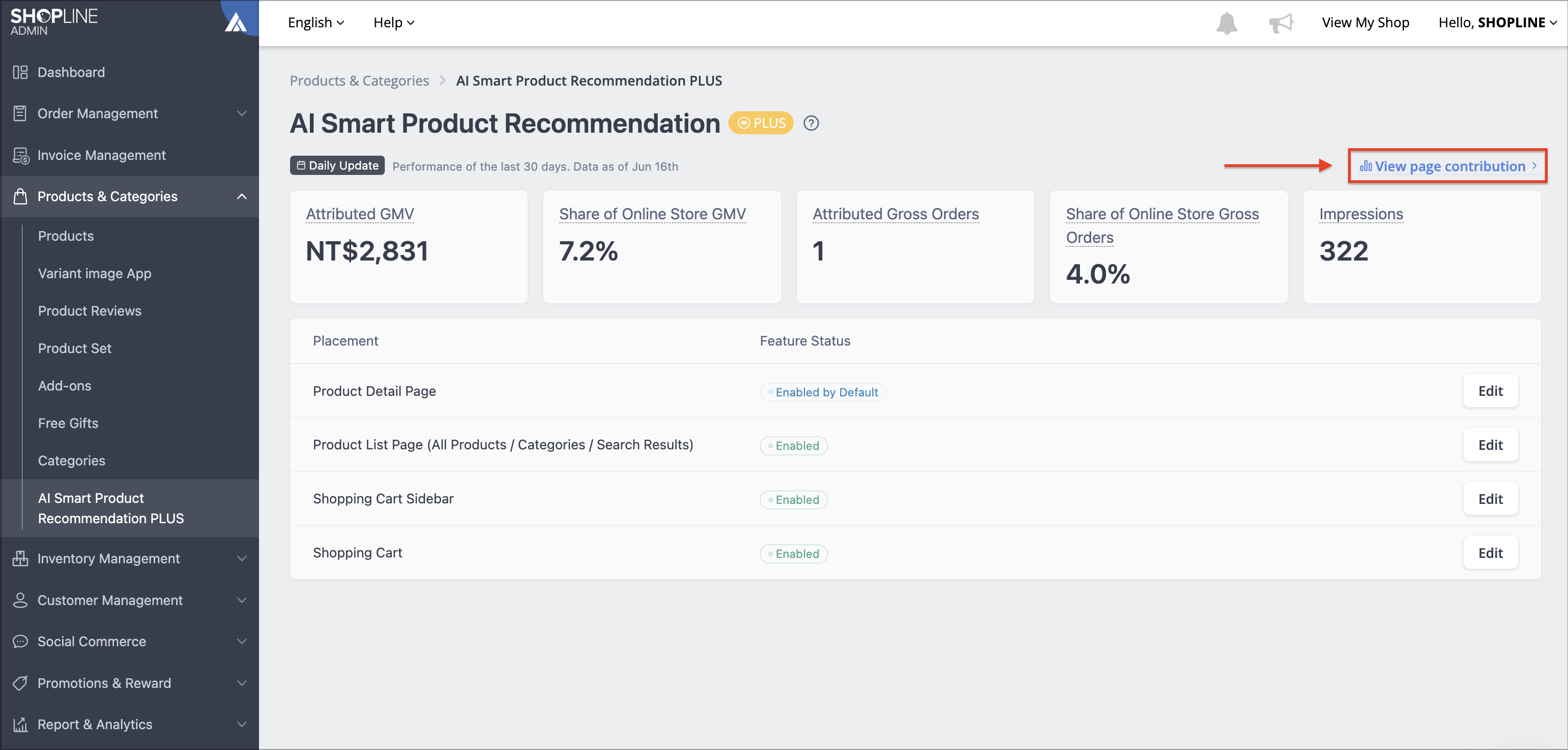Open Product Reviews in the sidebar
The width and height of the screenshot is (1568, 750).
(x=89, y=311)
